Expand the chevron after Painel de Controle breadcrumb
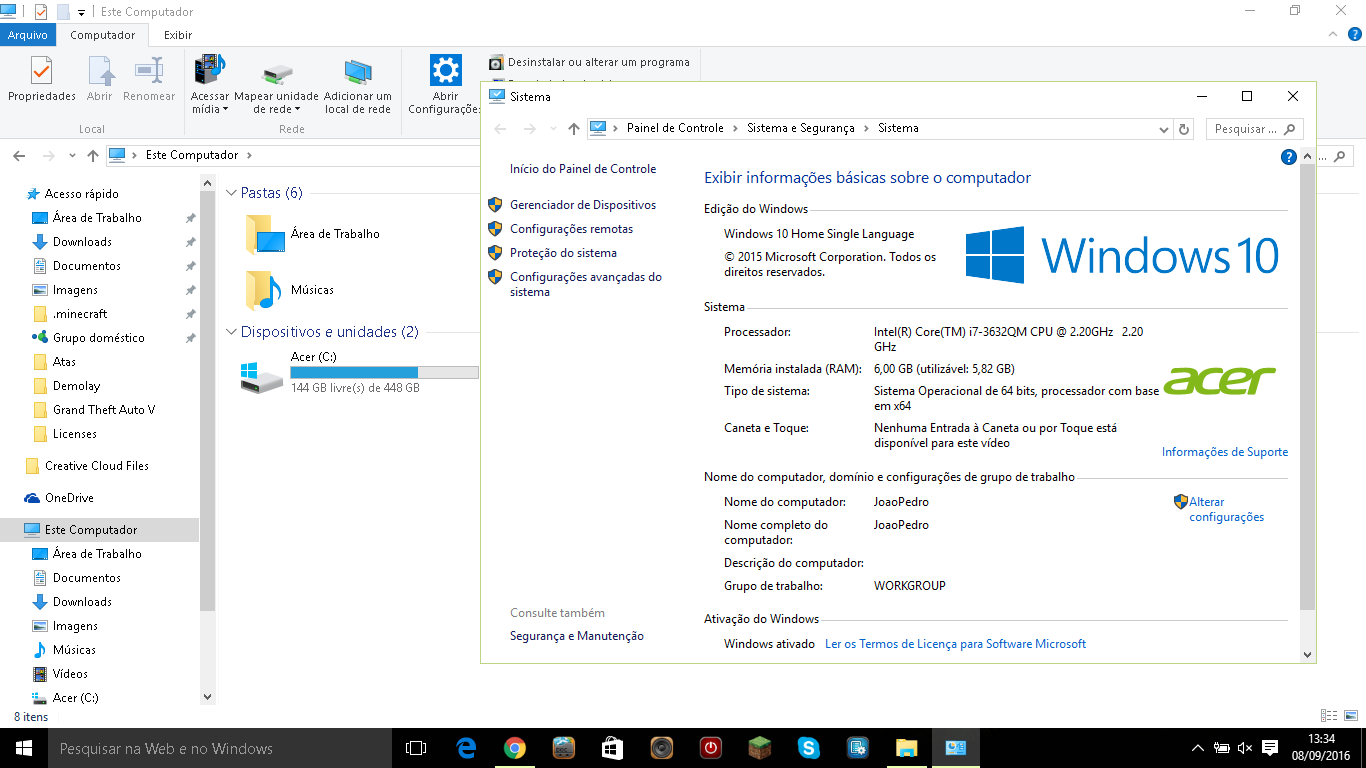This screenshot has height=768, width=1366. [x=735, y=128]
